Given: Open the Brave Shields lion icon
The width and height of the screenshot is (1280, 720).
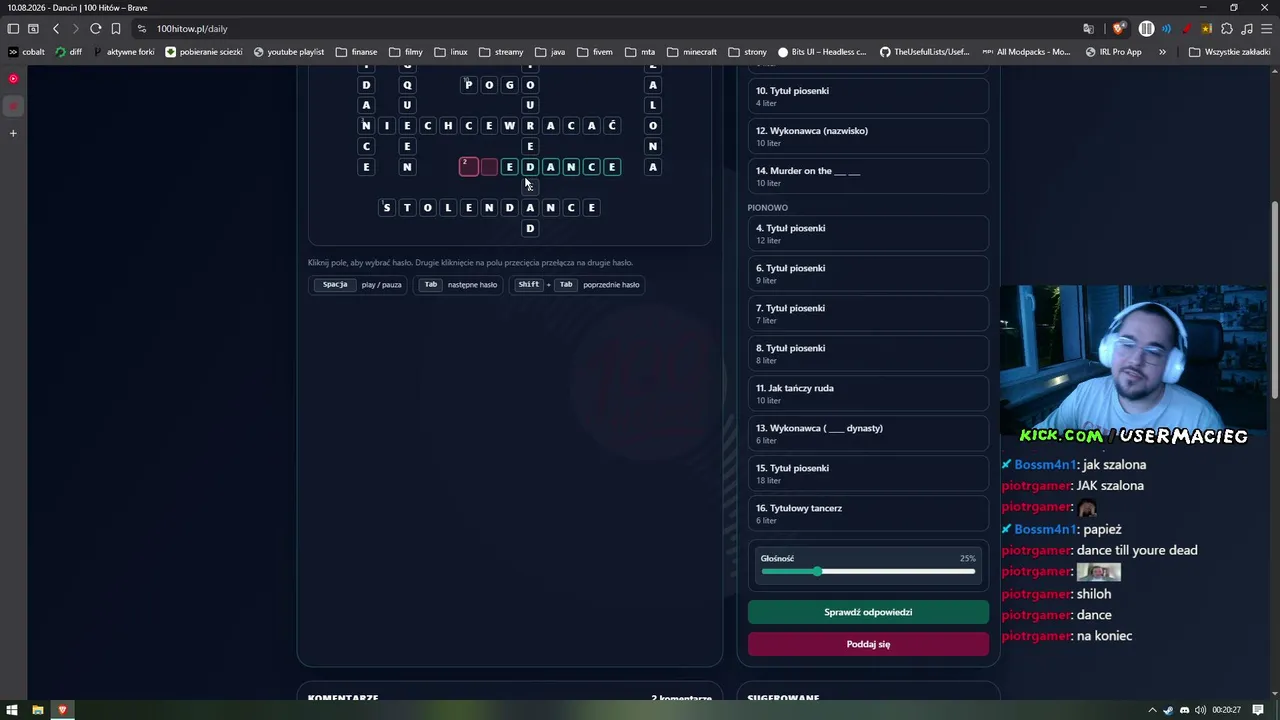Looking at the screenshot, I should 1118,29.
